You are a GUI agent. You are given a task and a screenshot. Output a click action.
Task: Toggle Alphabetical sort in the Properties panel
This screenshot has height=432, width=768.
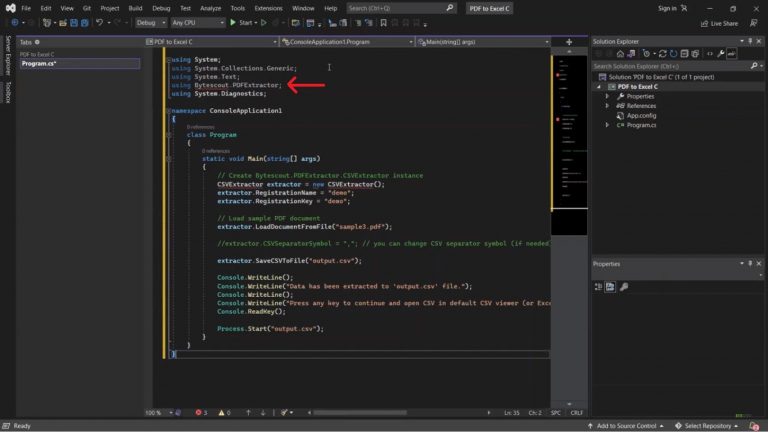610,287
